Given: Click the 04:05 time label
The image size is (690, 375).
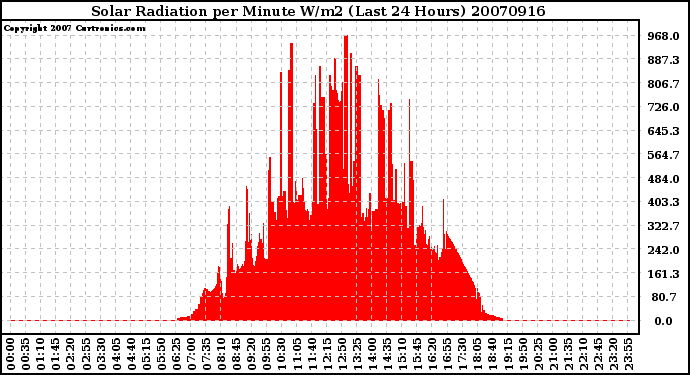Looking at the screenshot, I should coord(116,355).
